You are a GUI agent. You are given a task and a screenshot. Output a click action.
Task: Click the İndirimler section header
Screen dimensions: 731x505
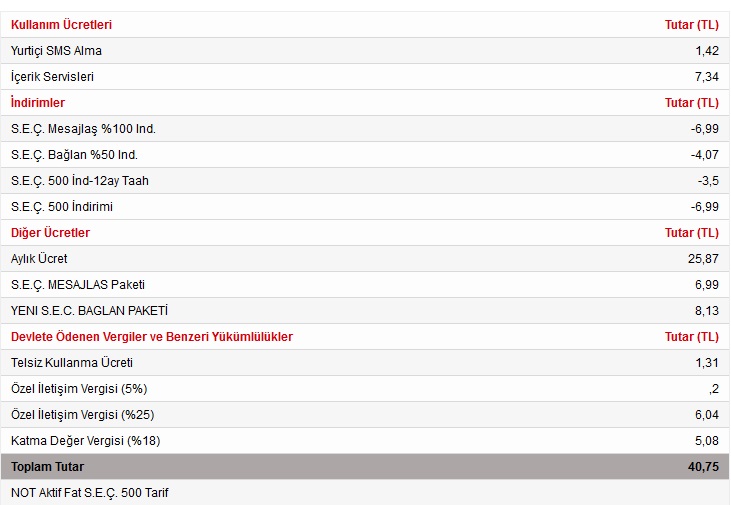[38, 102]
